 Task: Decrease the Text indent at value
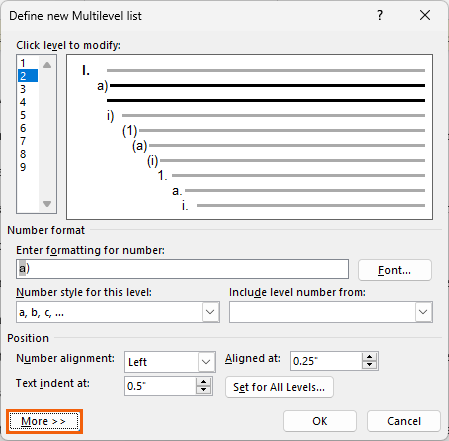[203, 390]
